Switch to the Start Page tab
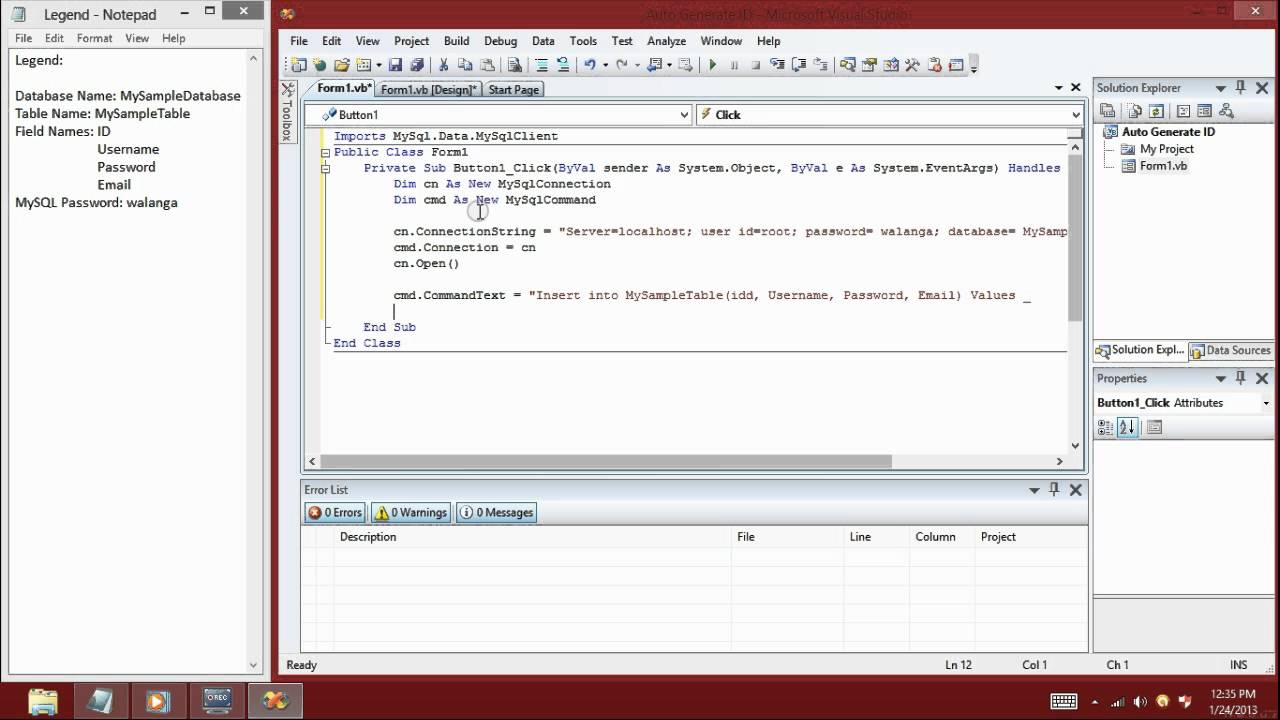Image resolution: width=1280 pixels, height=720 pixels. point(514,89)
